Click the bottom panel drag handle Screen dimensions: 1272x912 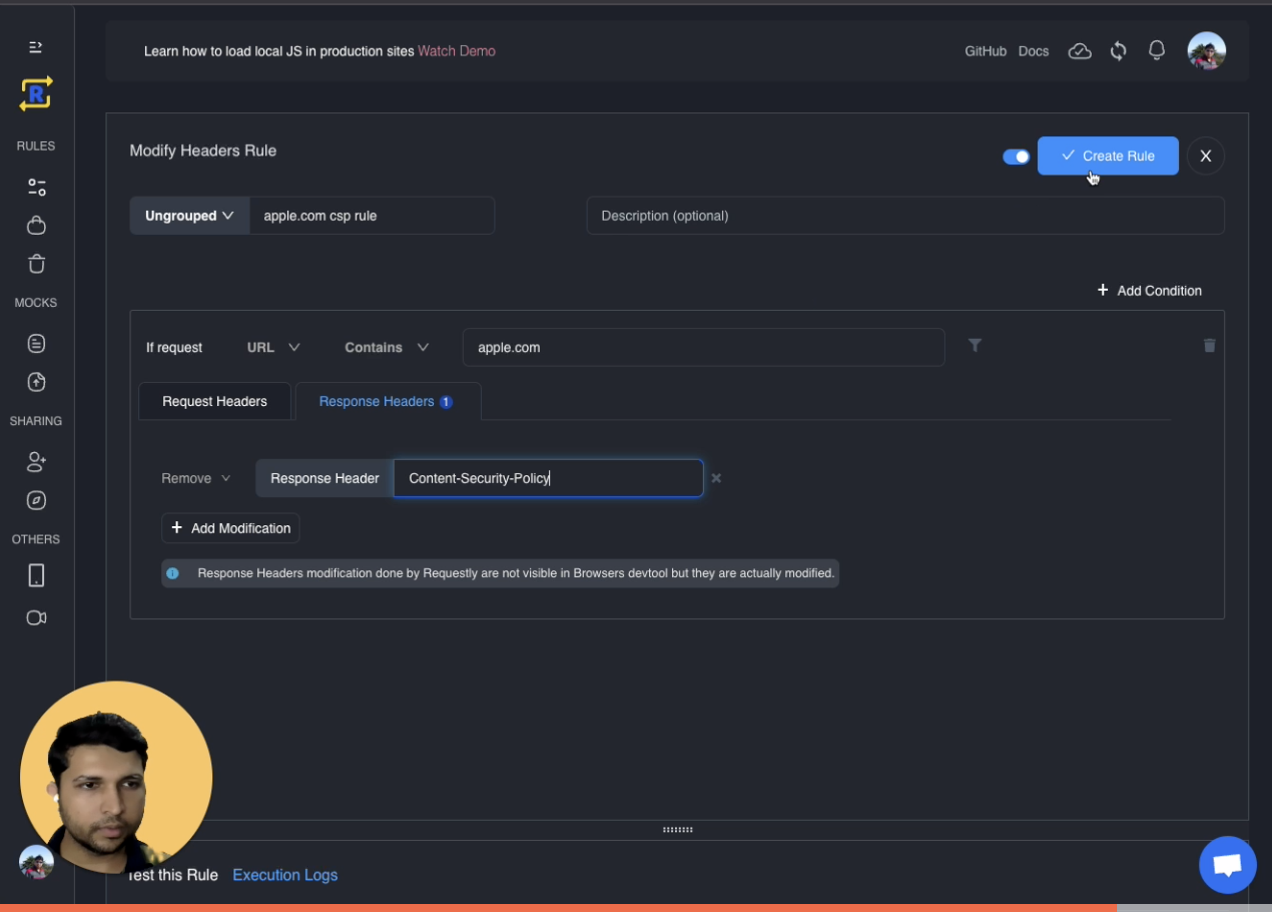678,830
